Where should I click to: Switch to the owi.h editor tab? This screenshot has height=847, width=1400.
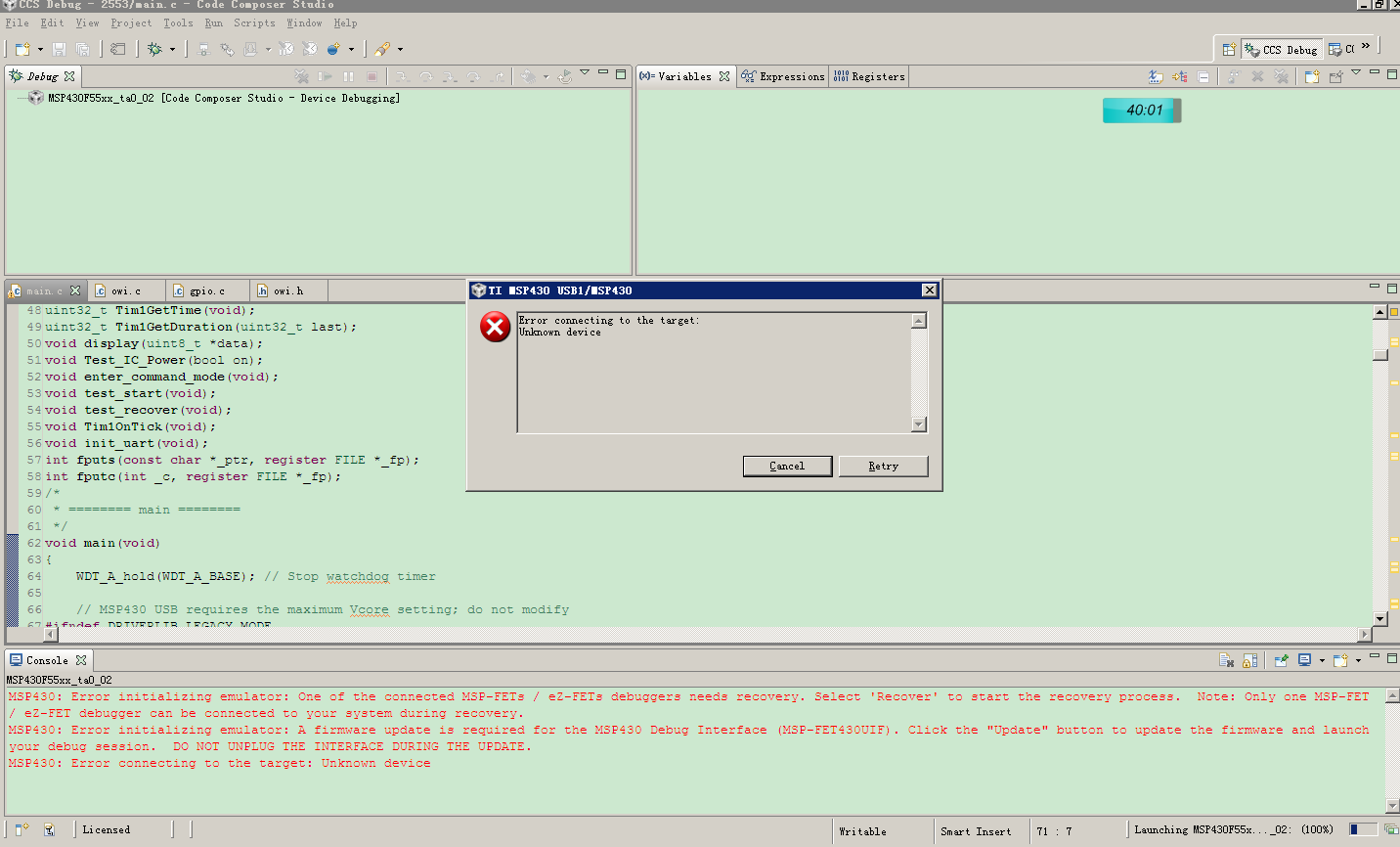click(x=288, y=290)
